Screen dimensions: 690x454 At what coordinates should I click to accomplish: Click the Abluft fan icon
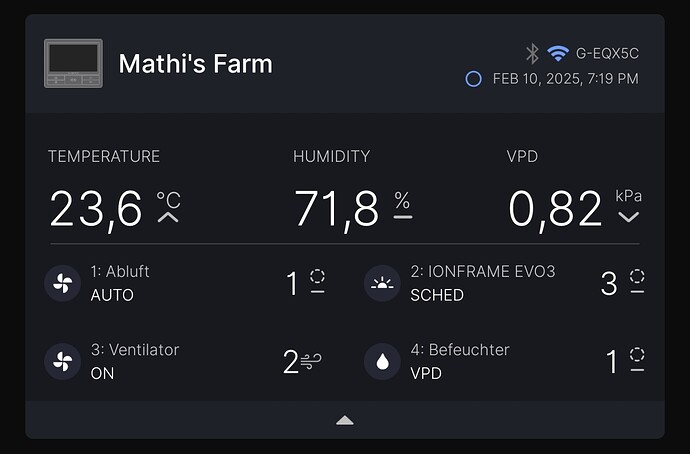[x=62, y=283]
